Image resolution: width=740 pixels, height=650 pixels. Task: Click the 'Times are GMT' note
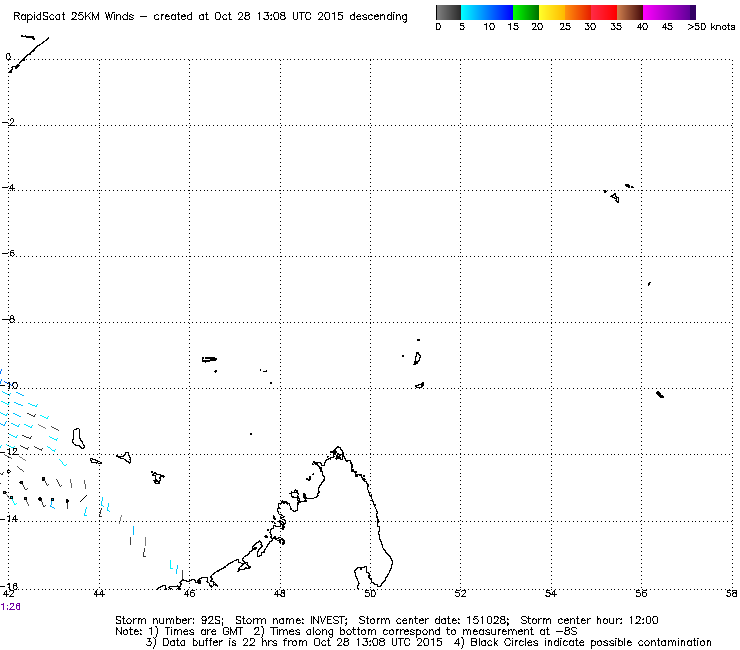(203, 632)
